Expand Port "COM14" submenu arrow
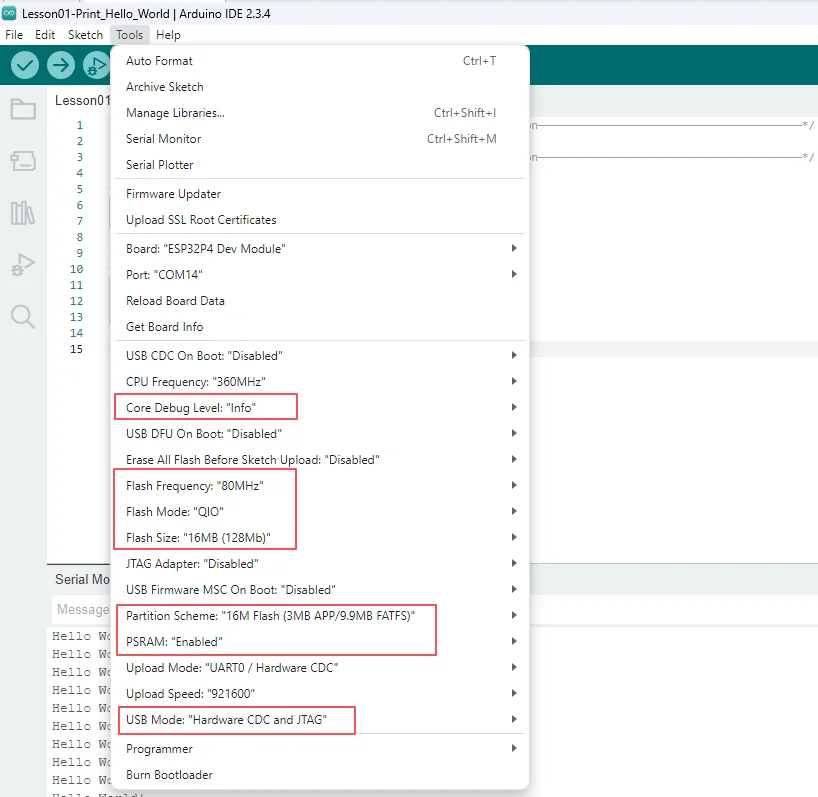 [514, 274]
